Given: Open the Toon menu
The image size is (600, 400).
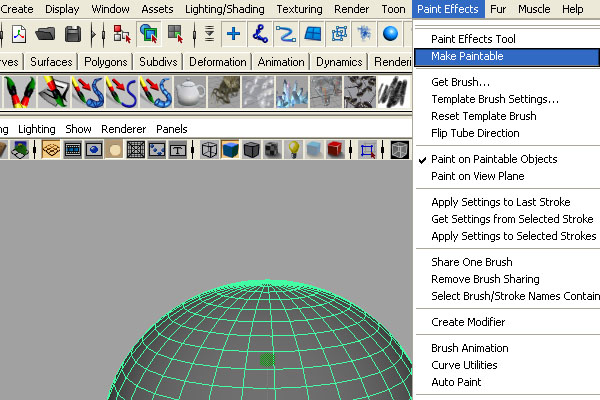Looking at the screenshot, I should (x=393, y=9).
